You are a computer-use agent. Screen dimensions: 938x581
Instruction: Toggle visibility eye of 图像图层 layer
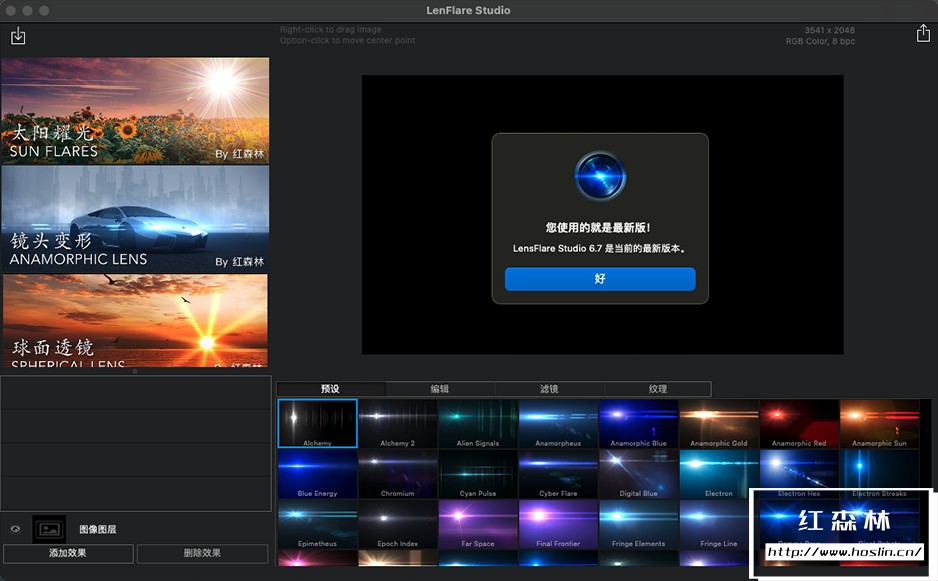coord(15,529)
